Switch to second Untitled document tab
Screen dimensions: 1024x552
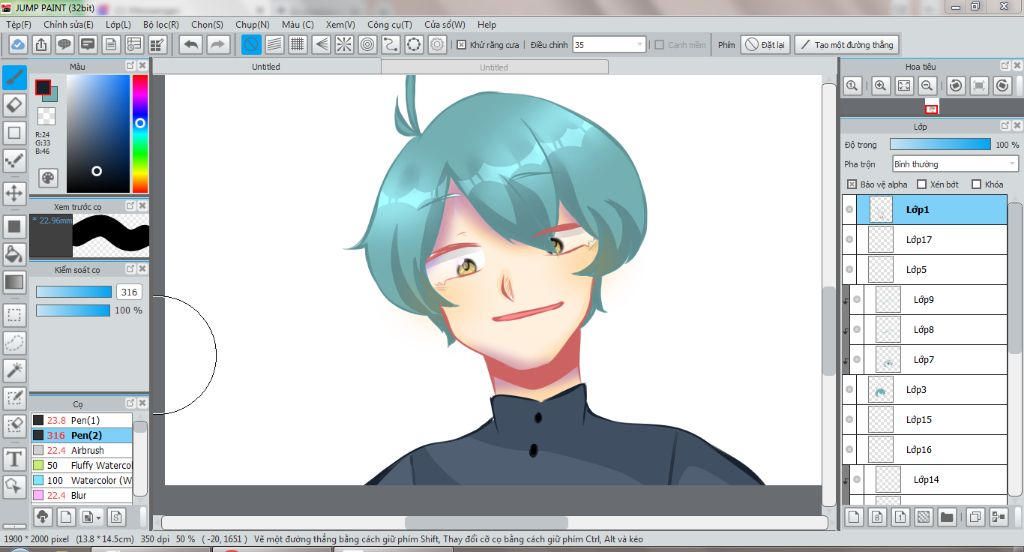[x=494, y=67]
